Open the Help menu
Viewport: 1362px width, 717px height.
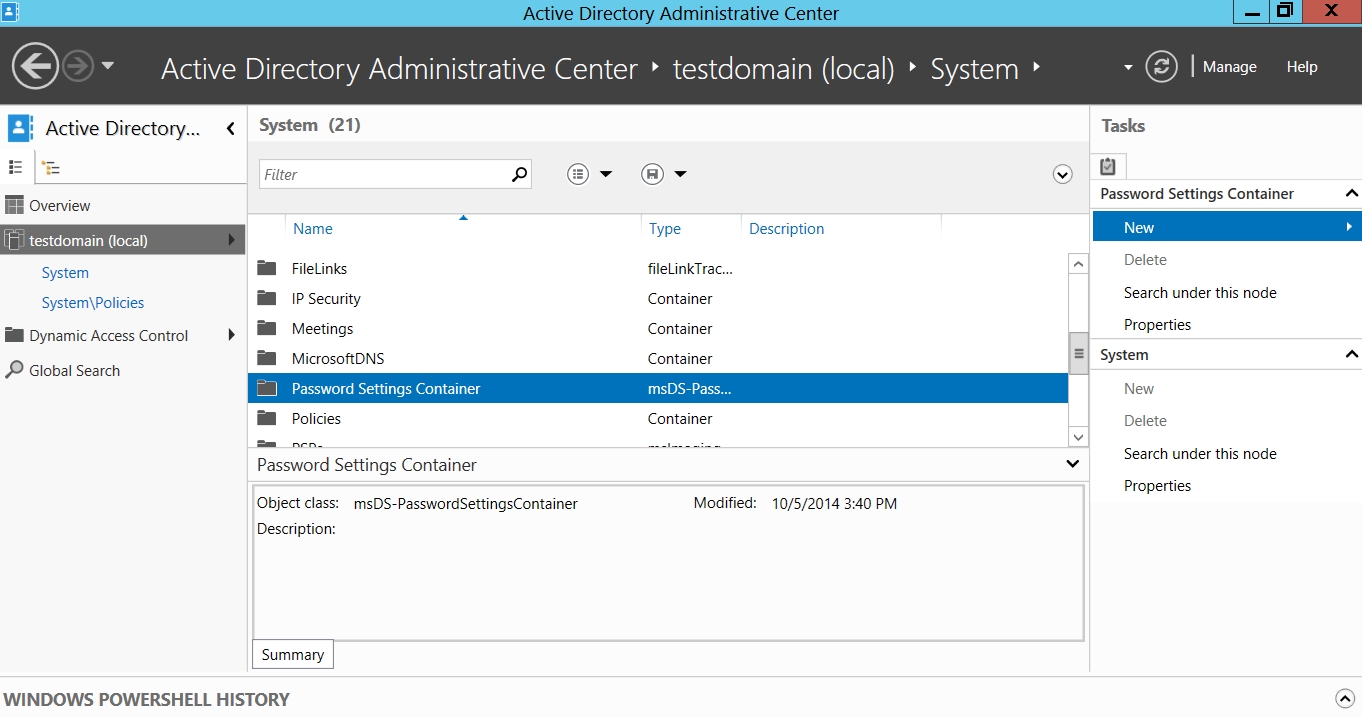pyautogui.click(x=1302, y=67)
